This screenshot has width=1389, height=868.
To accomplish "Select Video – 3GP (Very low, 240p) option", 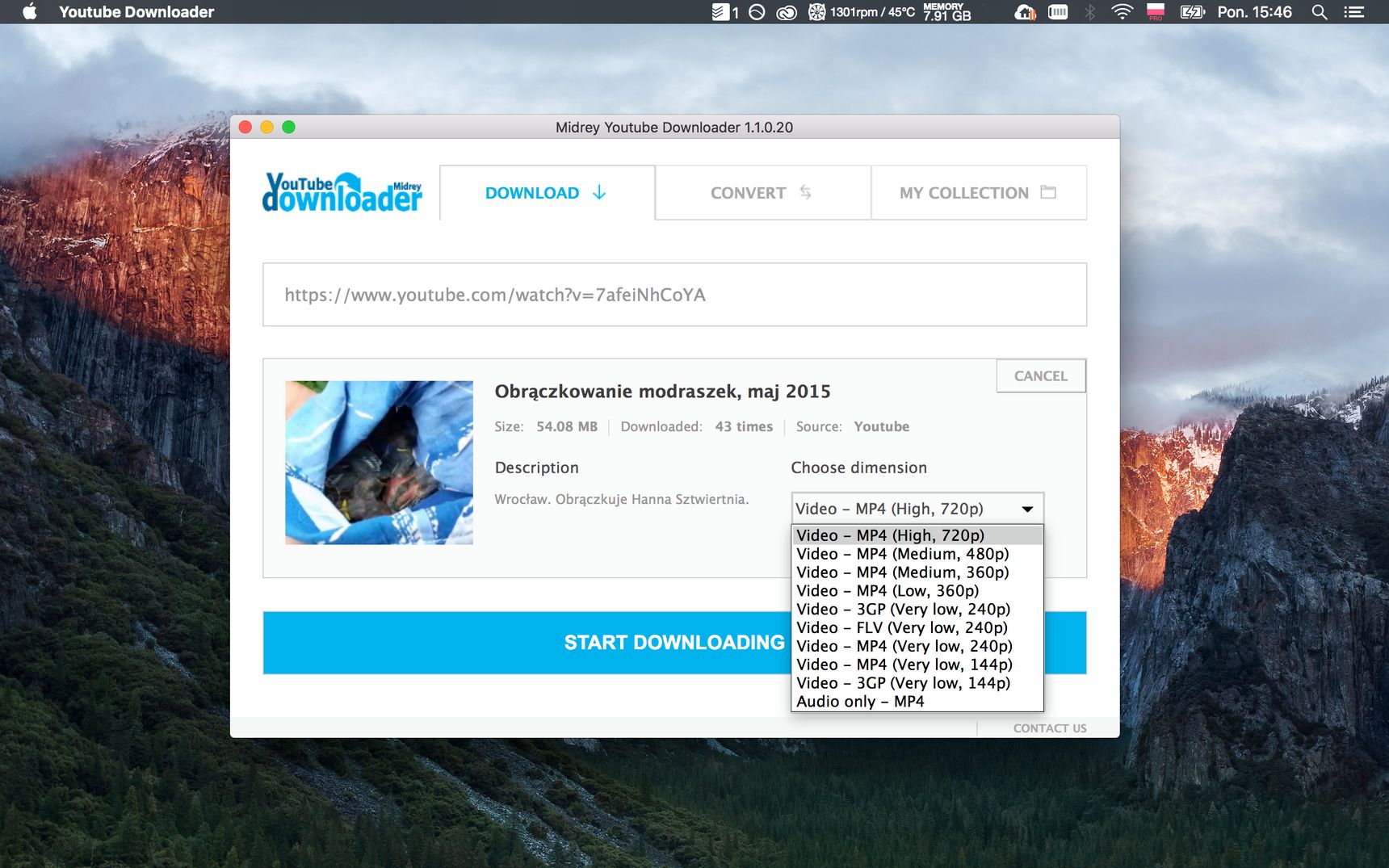I will pyautogui.click(x=917, y=610).
